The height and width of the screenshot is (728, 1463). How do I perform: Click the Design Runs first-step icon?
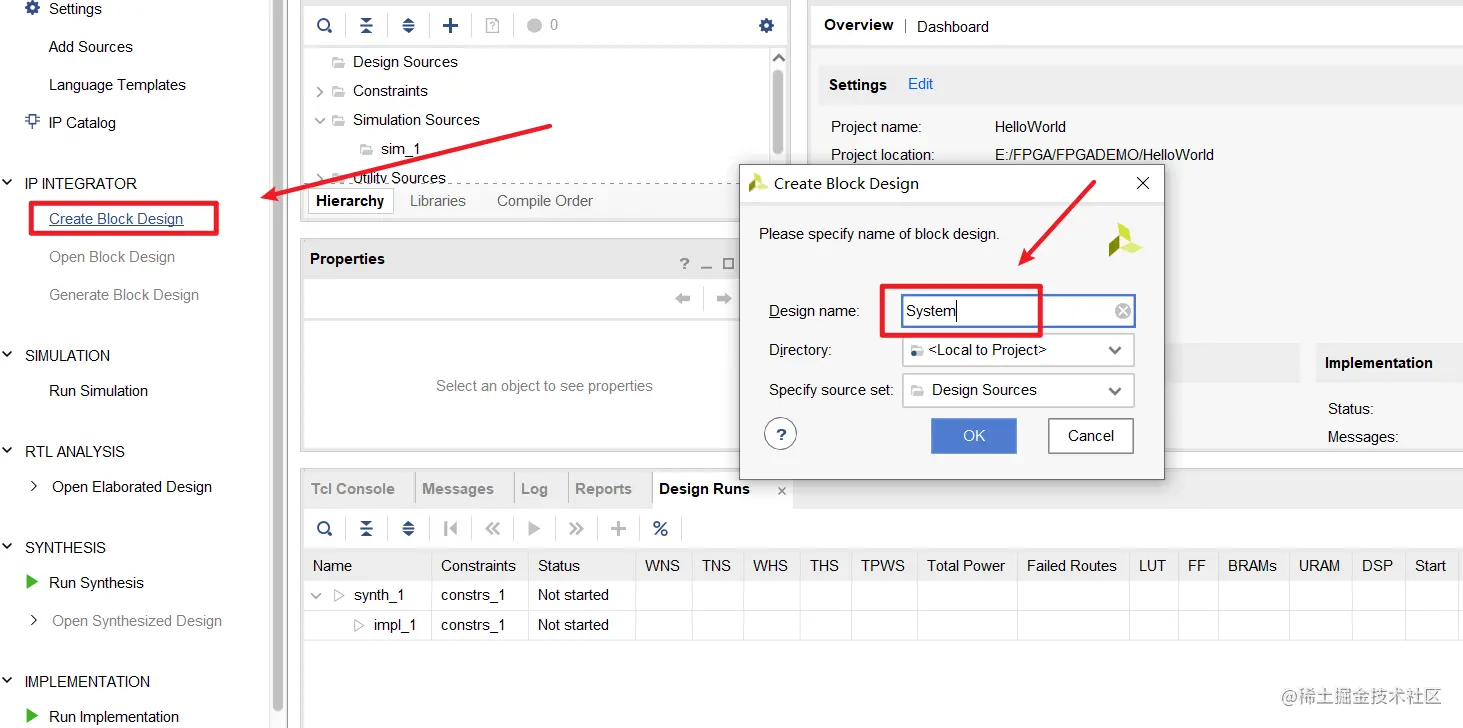(x=450, y=529)
